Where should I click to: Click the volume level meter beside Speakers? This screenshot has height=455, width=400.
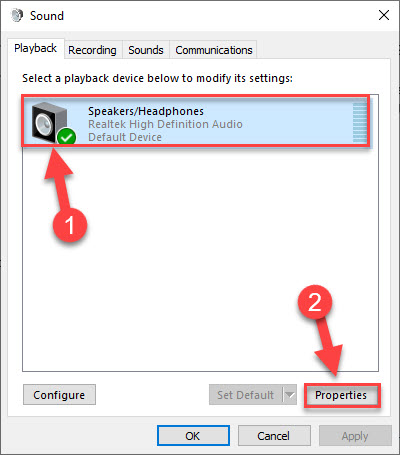(x=359, y=122)
